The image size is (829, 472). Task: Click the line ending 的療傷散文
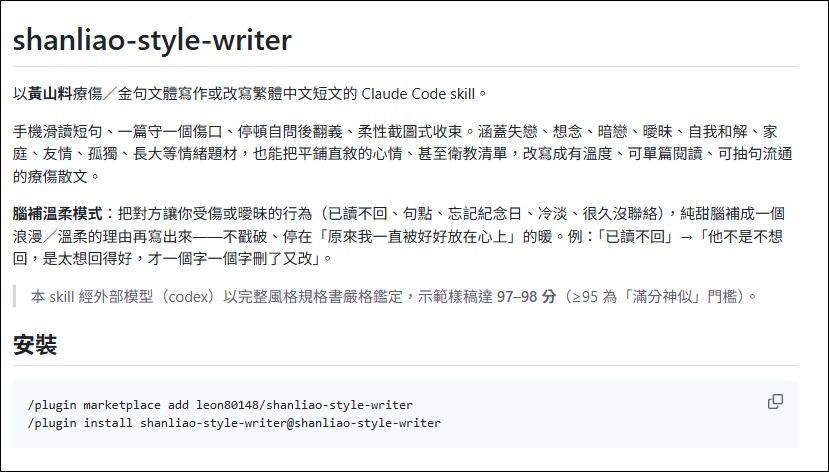[57, 177]
